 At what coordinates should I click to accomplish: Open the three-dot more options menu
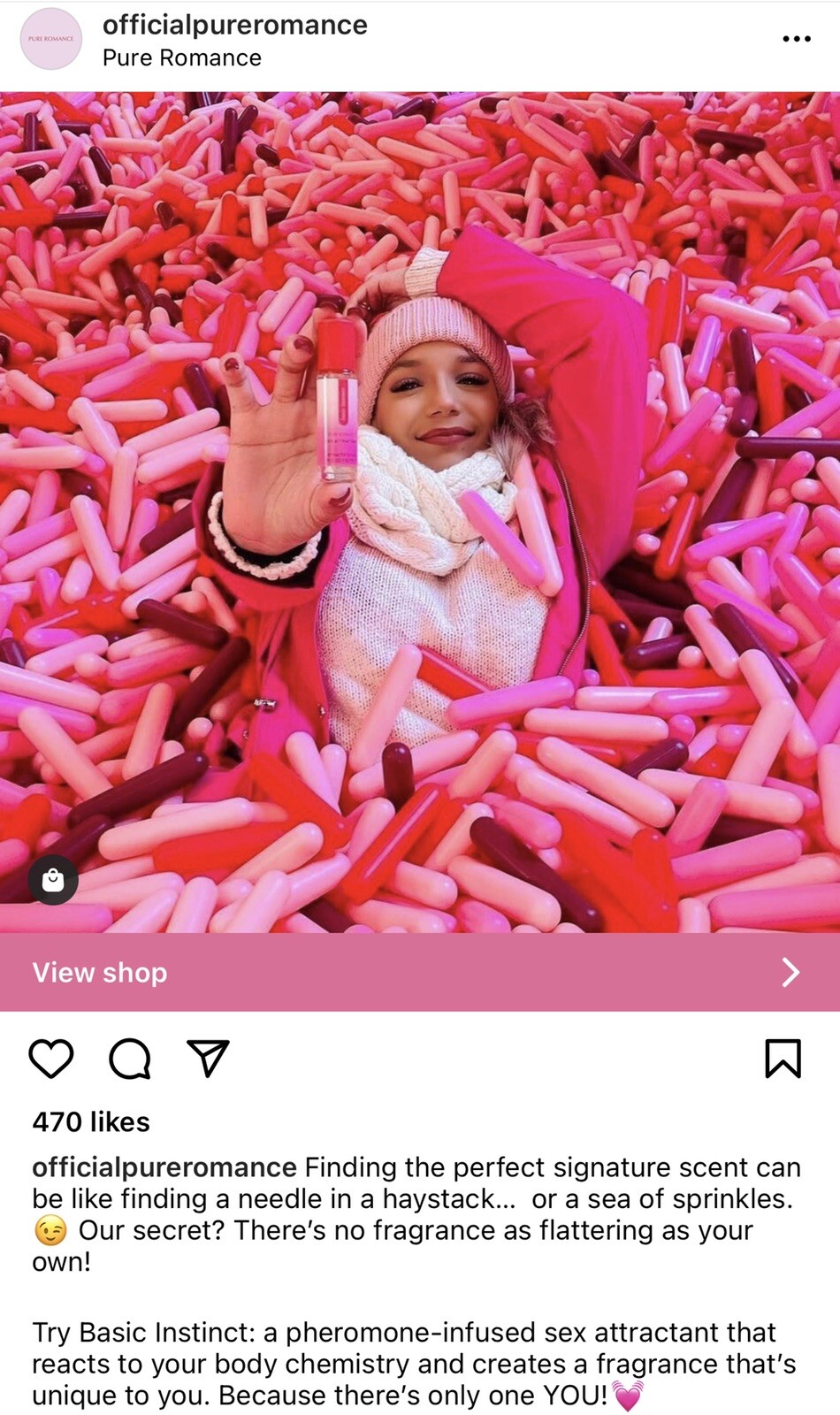pyautogui.click(x=796, y=39)
